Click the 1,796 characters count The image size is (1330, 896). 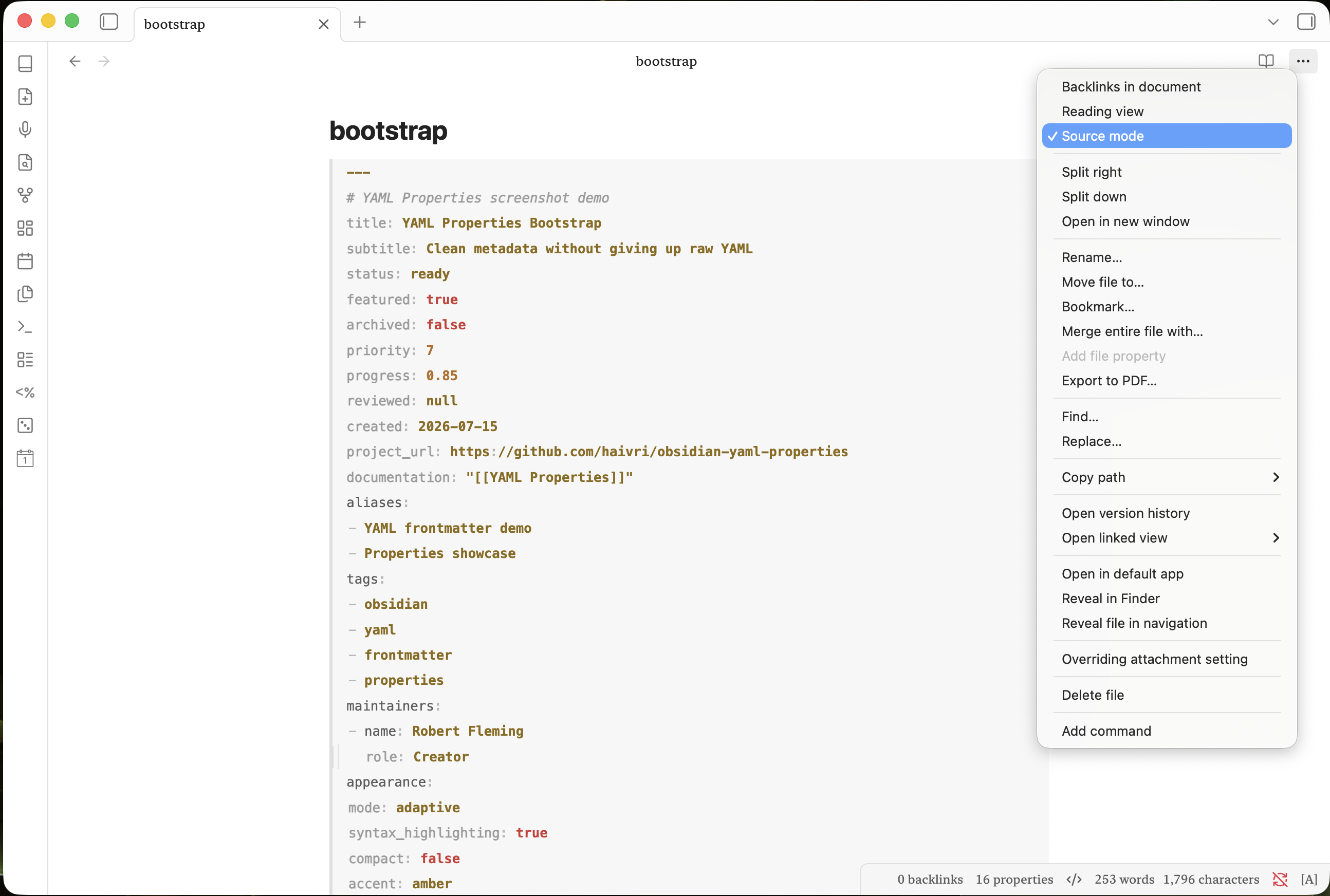click(1211, 879)
